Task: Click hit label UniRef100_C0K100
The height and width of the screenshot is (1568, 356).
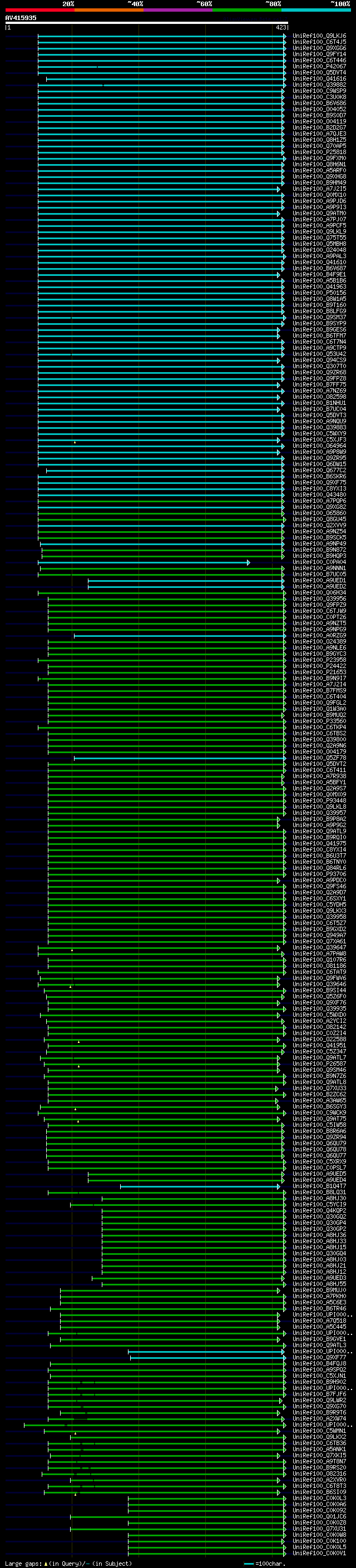Action: coord(319,1541)
